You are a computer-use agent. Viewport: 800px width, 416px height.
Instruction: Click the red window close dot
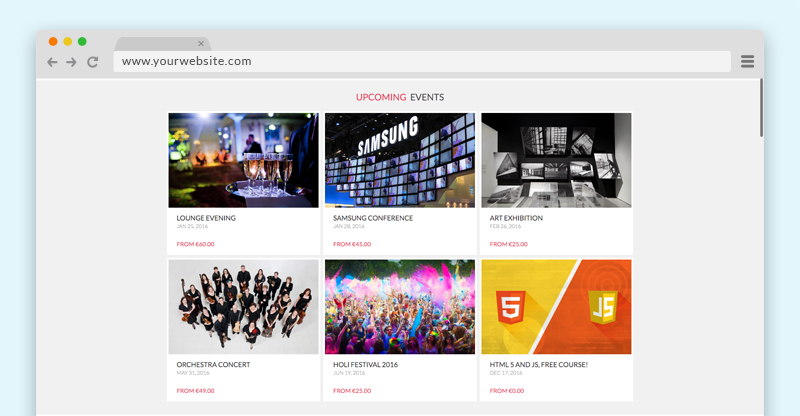pos(53,41)
